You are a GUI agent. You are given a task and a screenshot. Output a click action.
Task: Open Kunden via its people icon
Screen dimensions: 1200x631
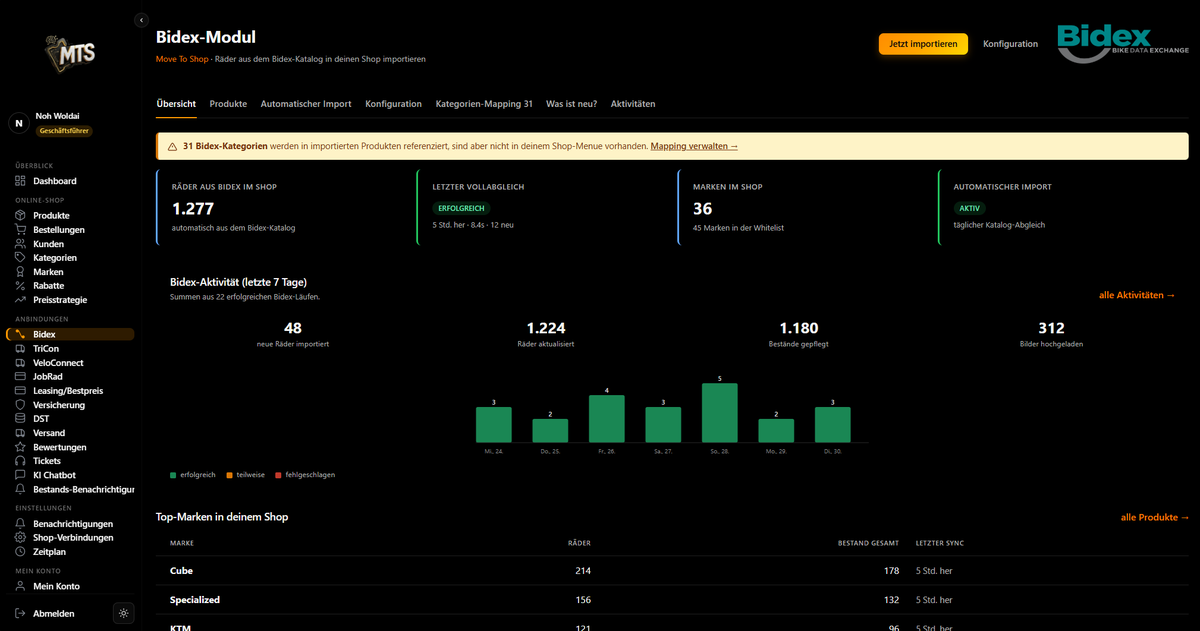point(21,244)
